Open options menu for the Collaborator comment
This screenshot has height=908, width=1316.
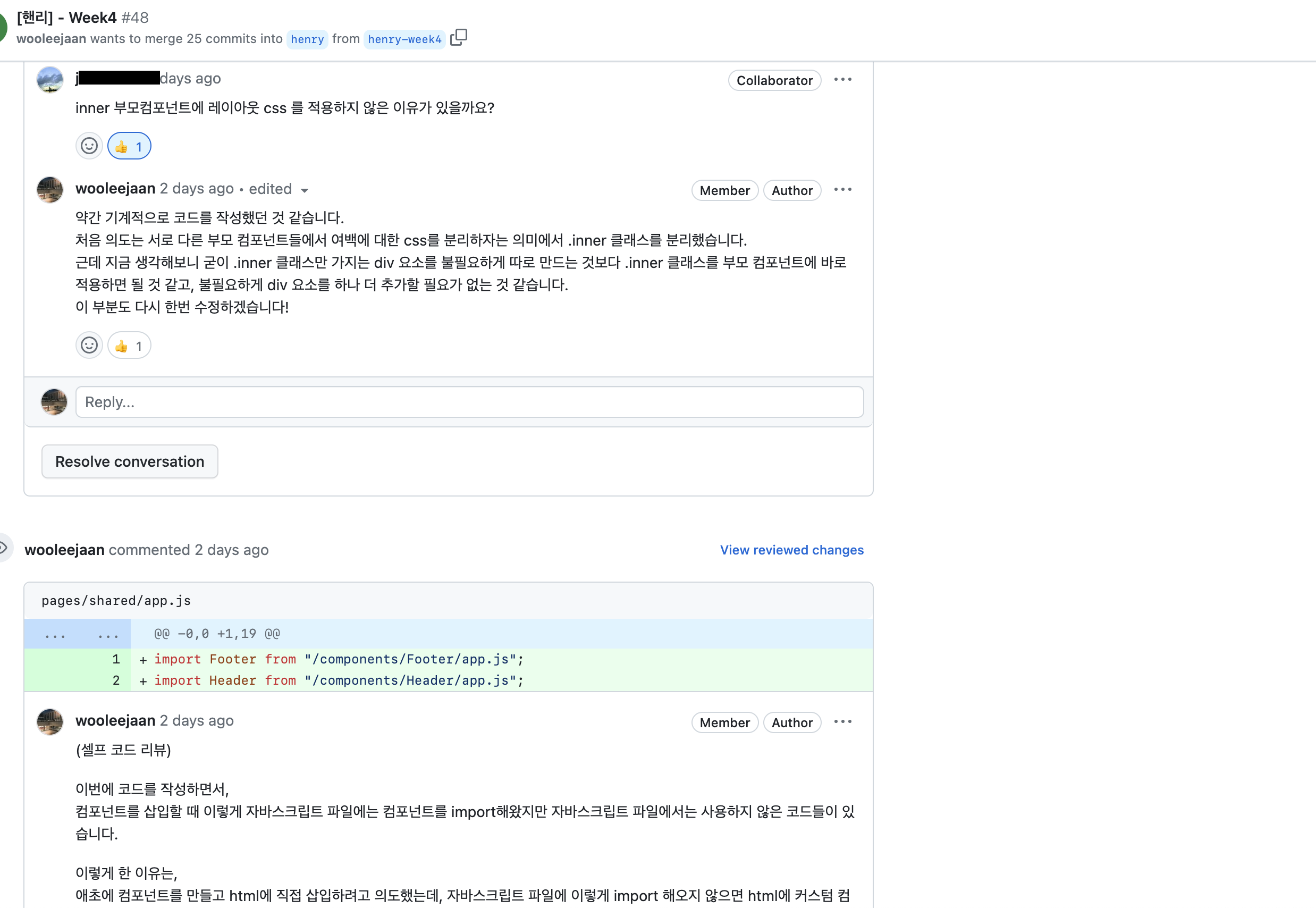842,80
